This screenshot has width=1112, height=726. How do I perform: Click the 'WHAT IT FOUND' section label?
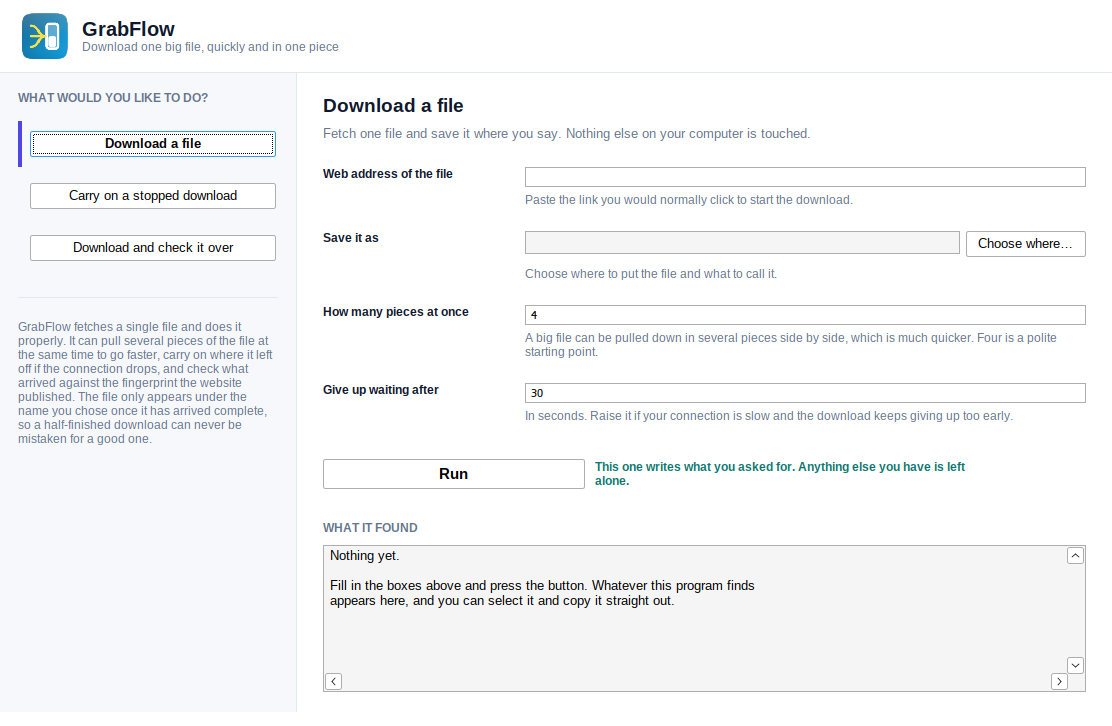[x=370, y=527]
